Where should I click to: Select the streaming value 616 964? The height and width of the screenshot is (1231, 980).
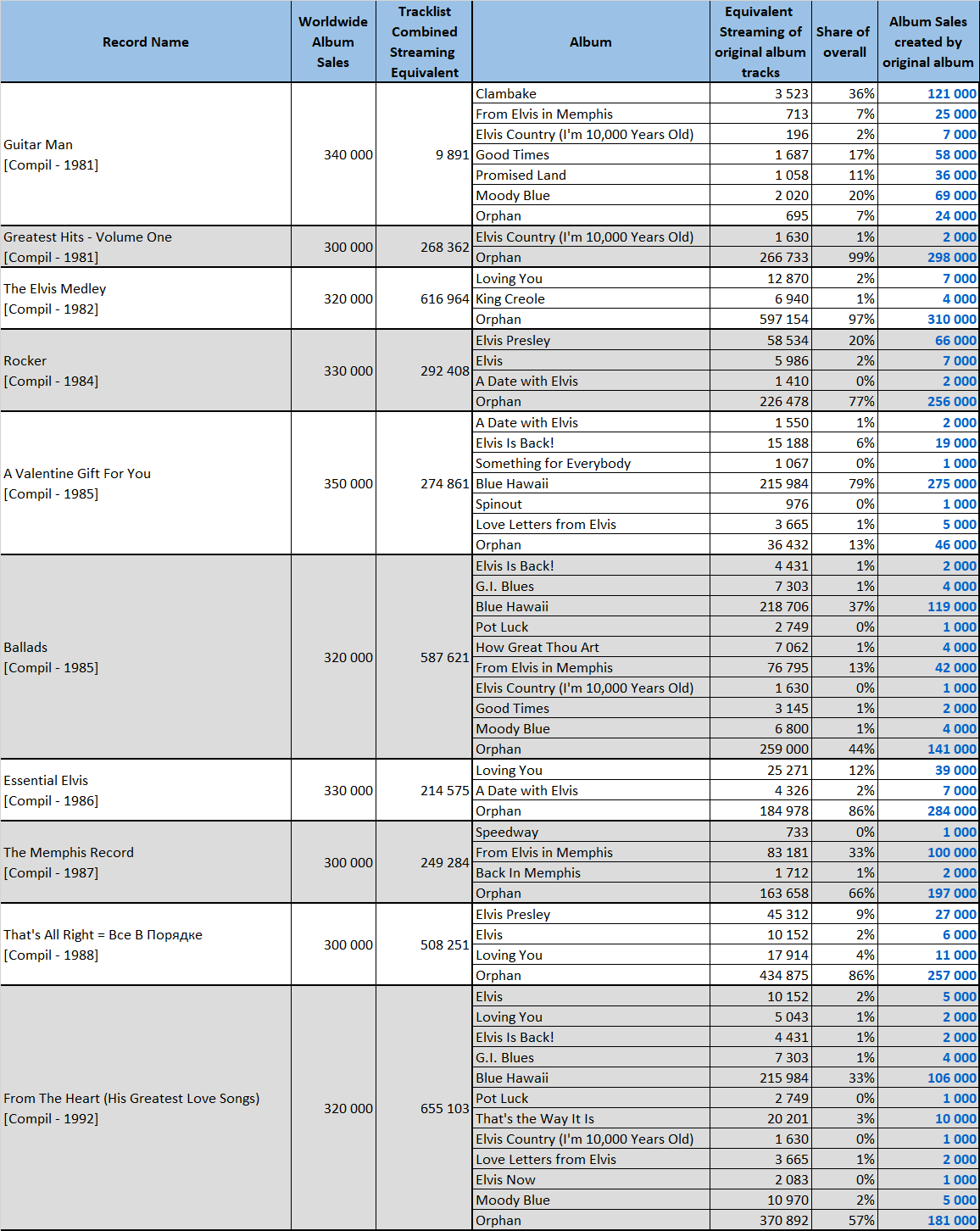point(424,298)
